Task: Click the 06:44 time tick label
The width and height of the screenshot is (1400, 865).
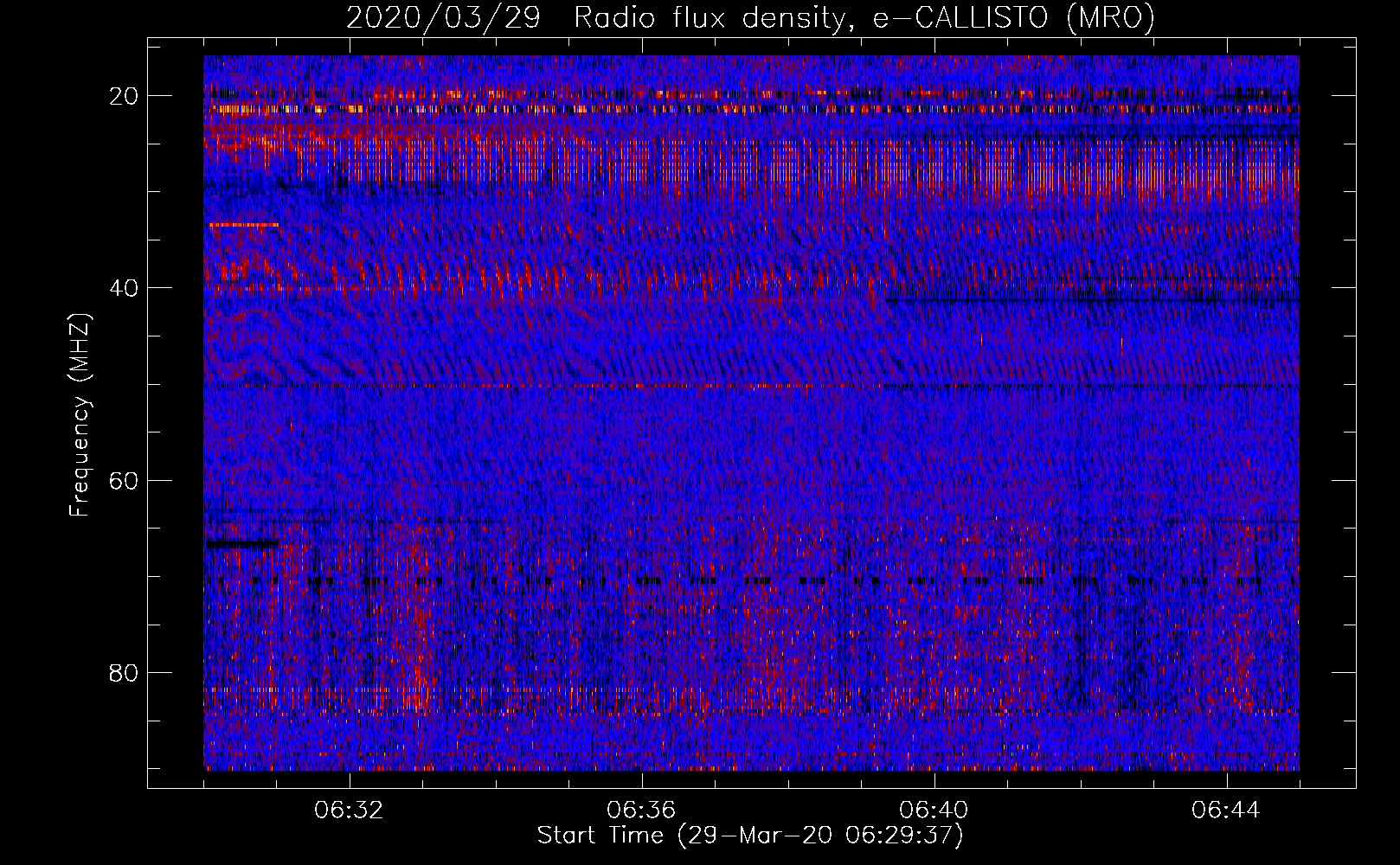Action: pyautogui.click(x=1226, y=811)
